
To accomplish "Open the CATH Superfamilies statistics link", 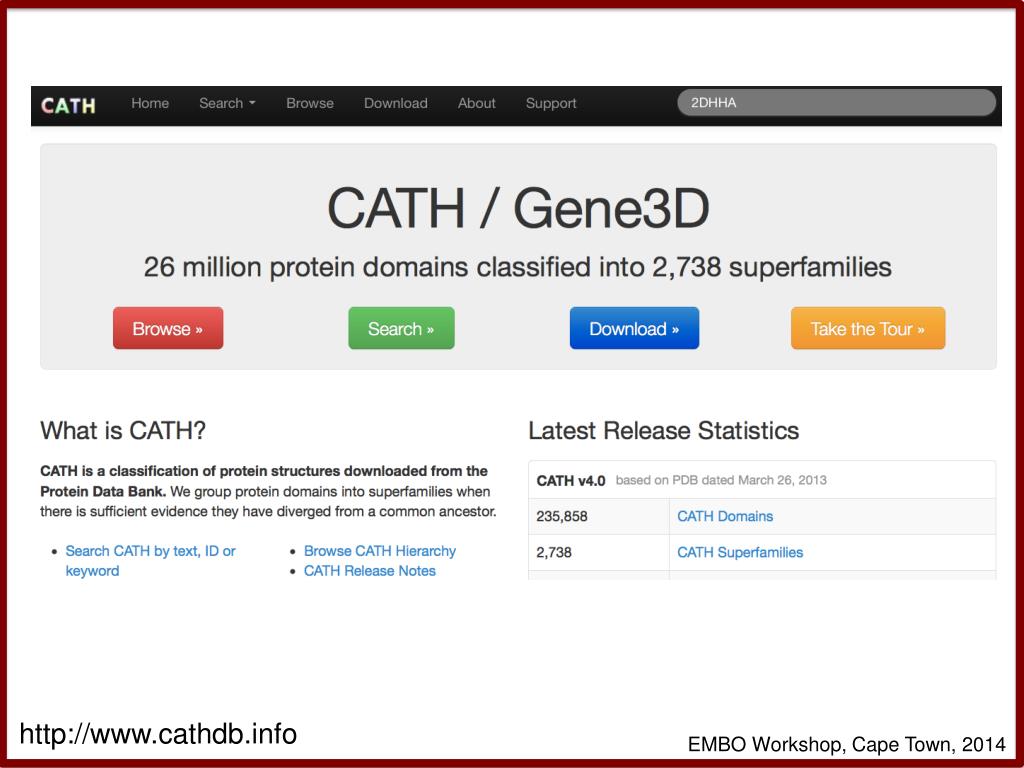I will point(740,552).
